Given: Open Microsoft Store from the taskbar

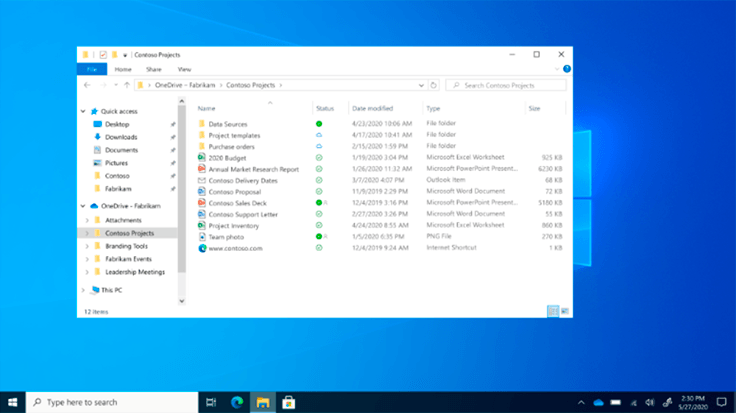Looking at the screenshot, I should click(289, 402).
